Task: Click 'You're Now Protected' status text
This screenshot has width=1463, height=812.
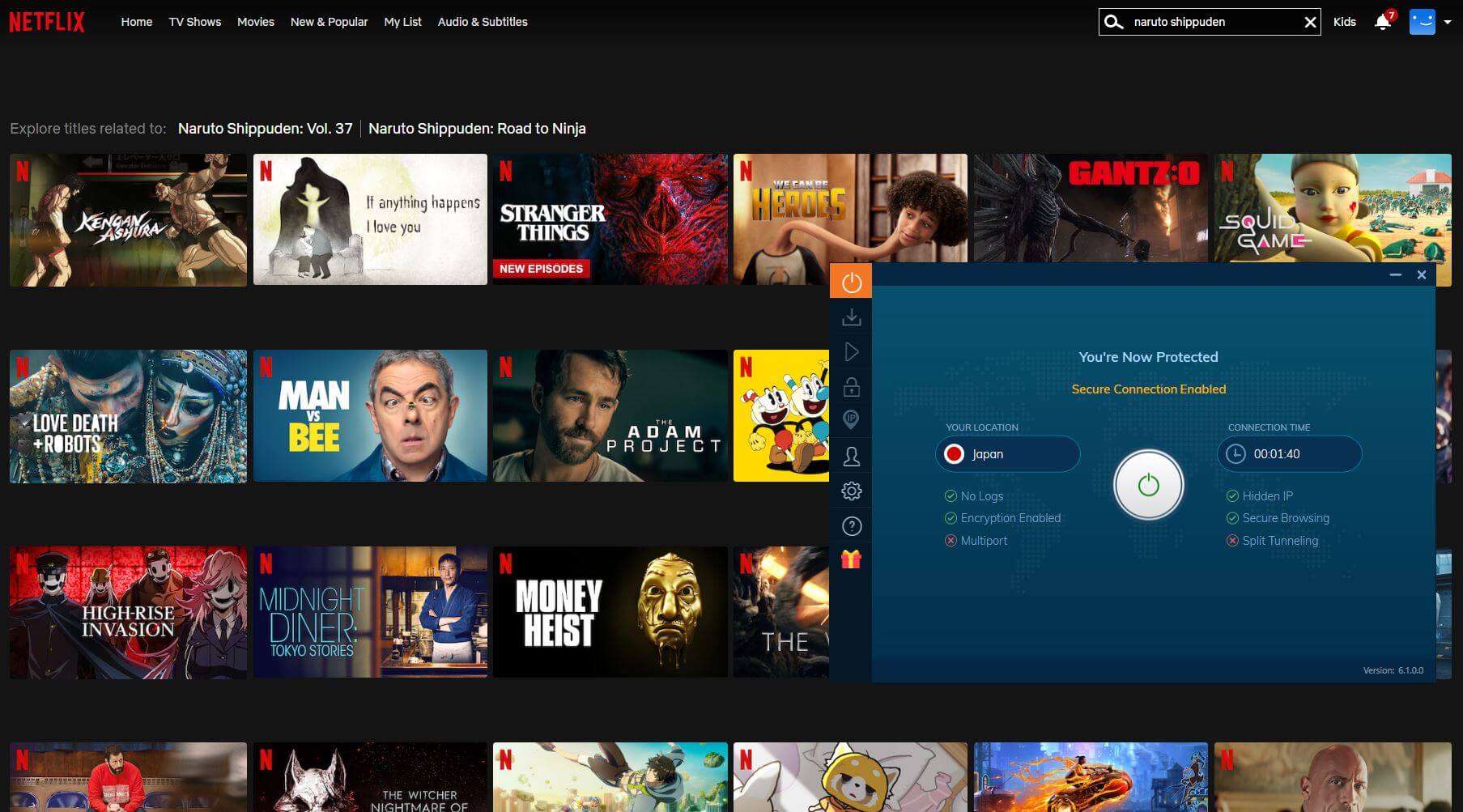Action: (1148, 357)
